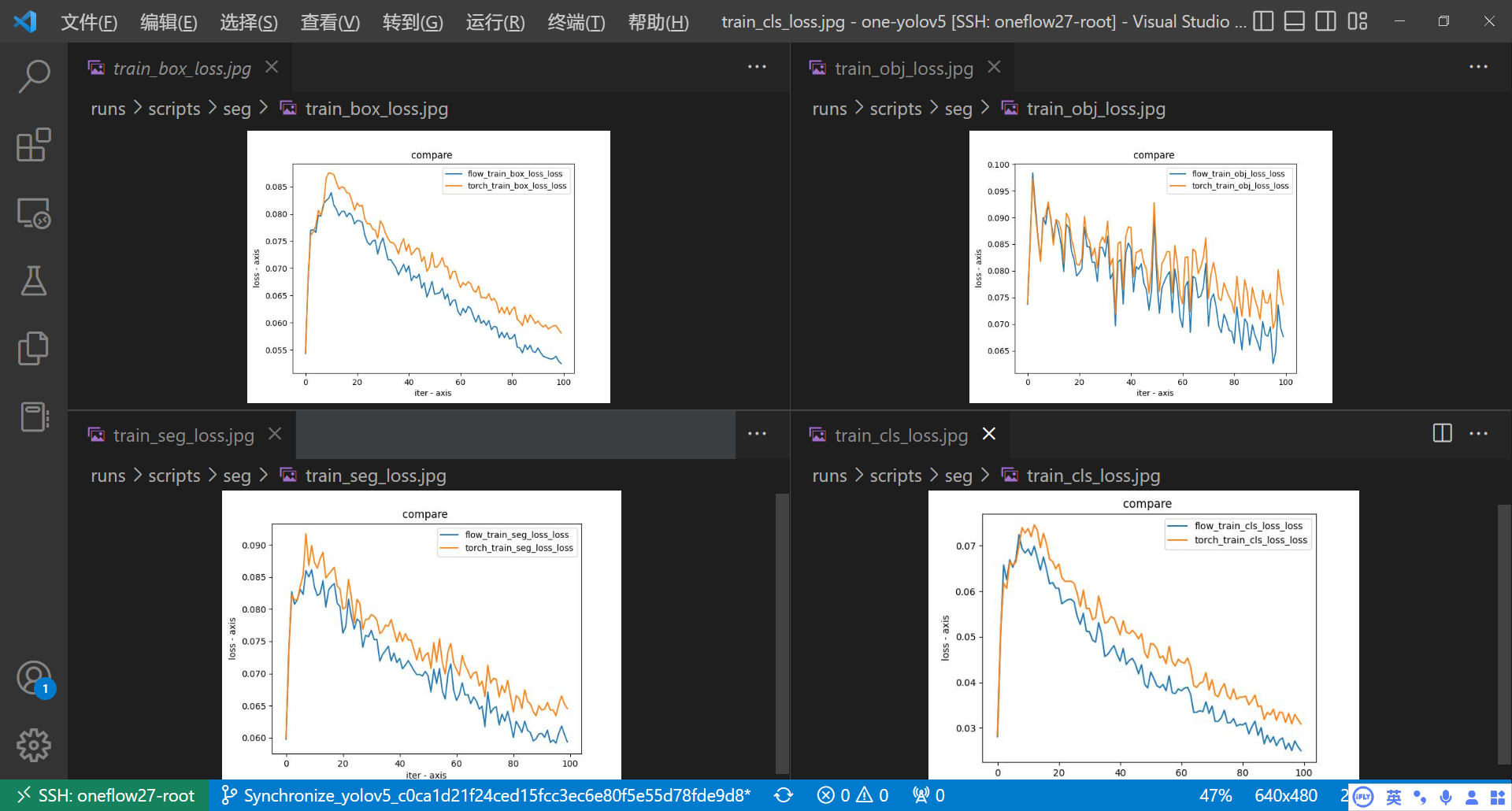Open the Testing view (beaker icon)
The width and height of the screenshot is (1512, 811).
click(32, 281)
